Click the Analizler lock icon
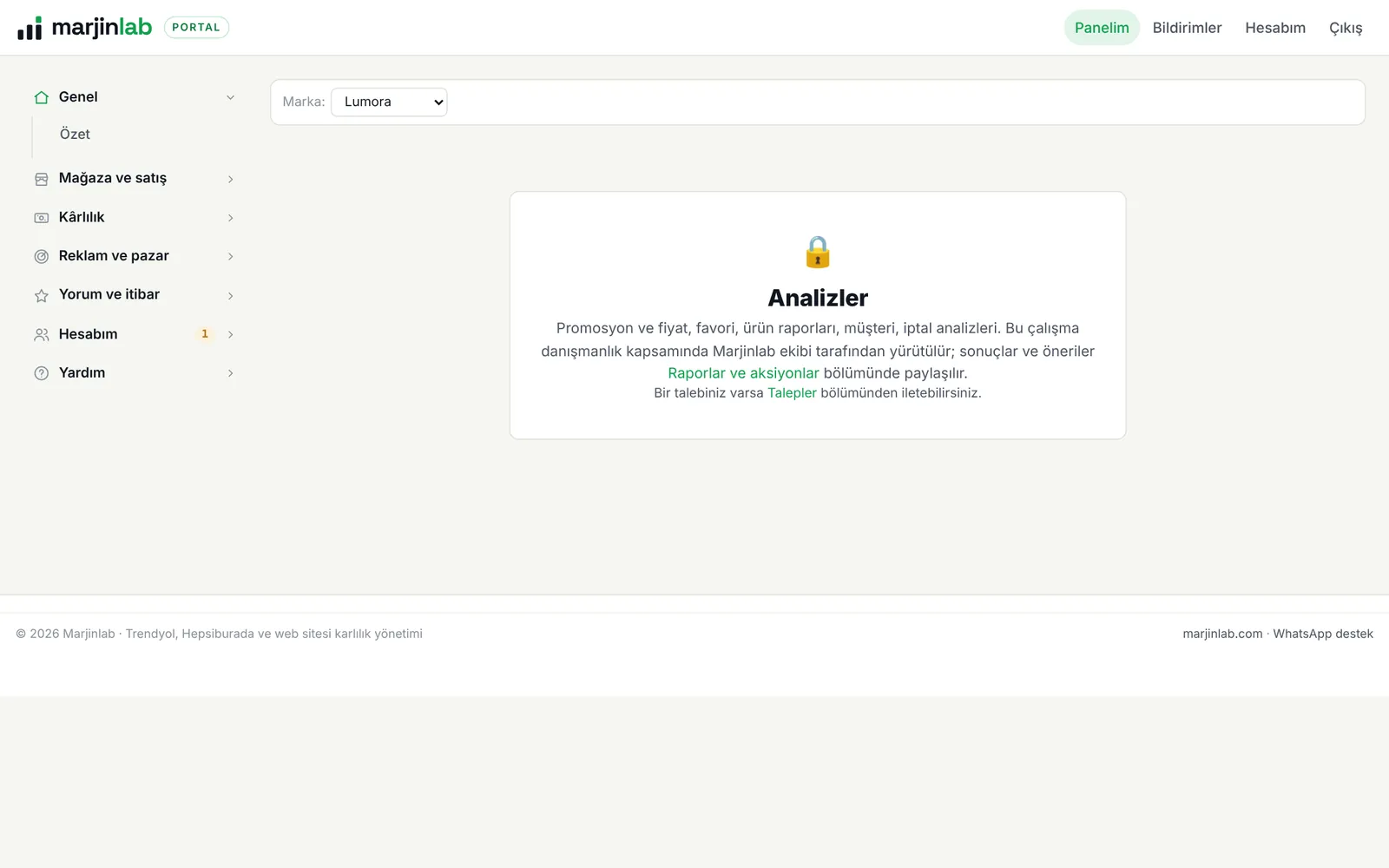Viewport: 1389px width, 868px height. click(818, 252)
